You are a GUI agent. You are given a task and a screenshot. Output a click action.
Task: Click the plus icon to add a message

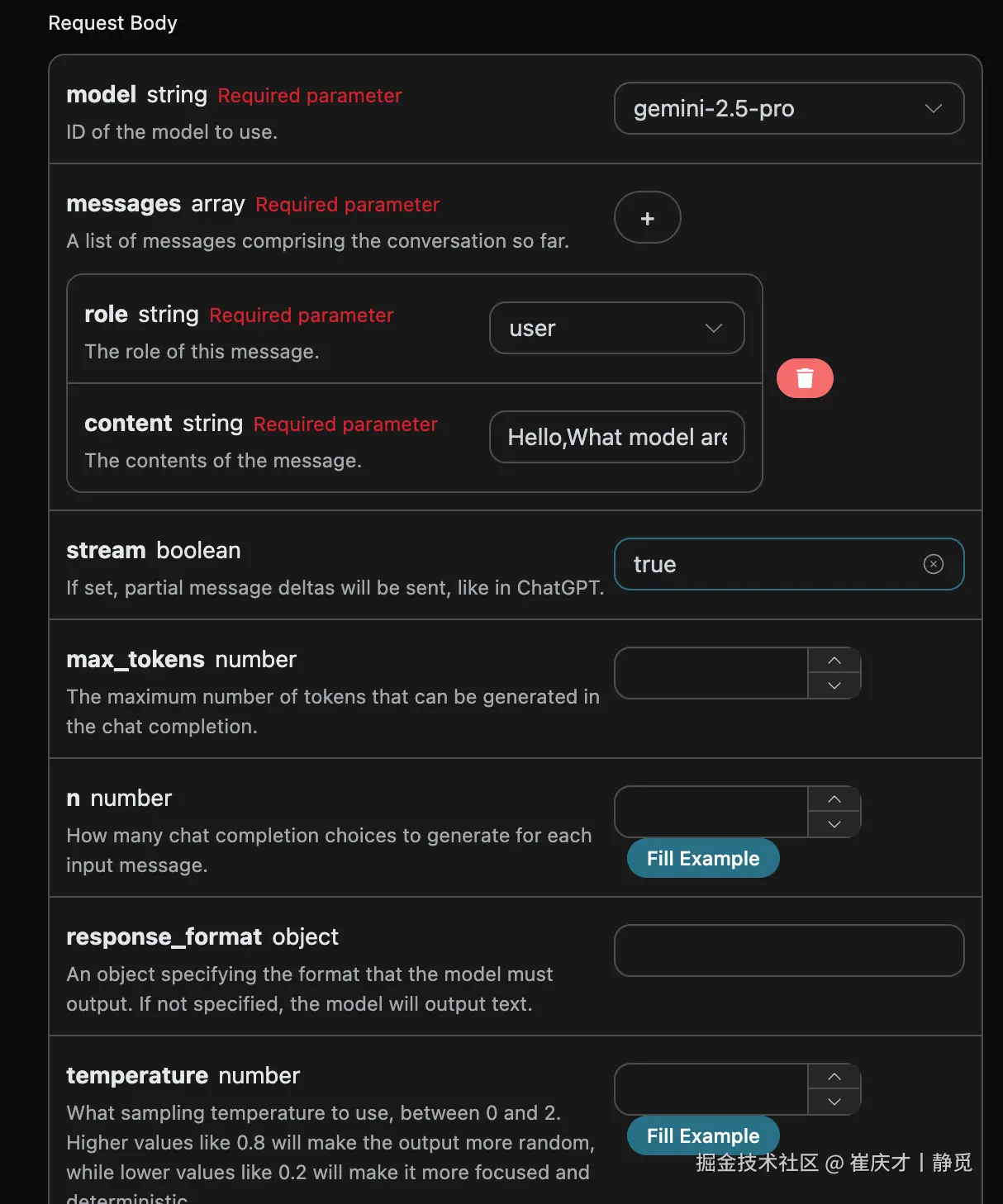[x=647, y=218]
